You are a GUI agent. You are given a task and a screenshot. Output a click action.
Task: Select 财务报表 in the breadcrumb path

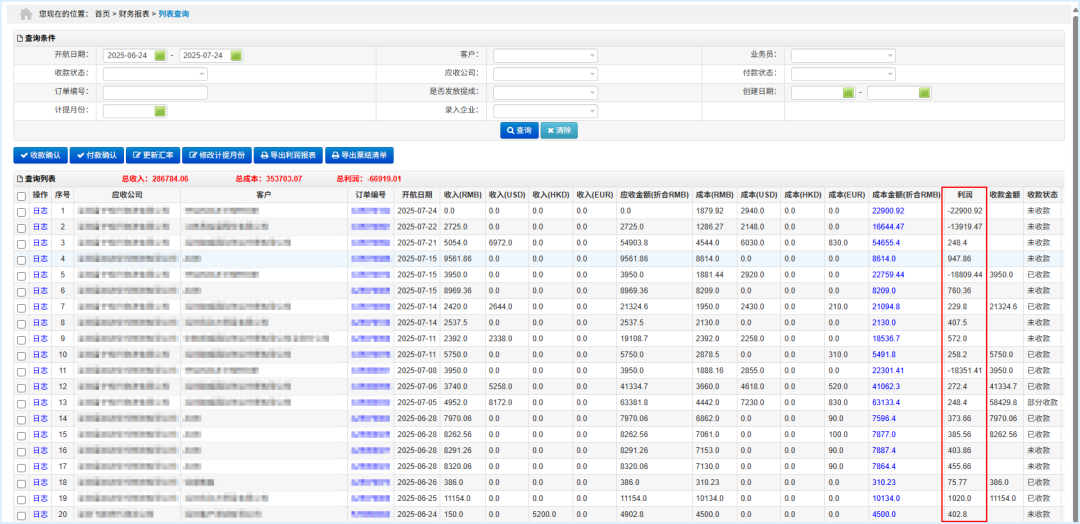tap(135, 15)
